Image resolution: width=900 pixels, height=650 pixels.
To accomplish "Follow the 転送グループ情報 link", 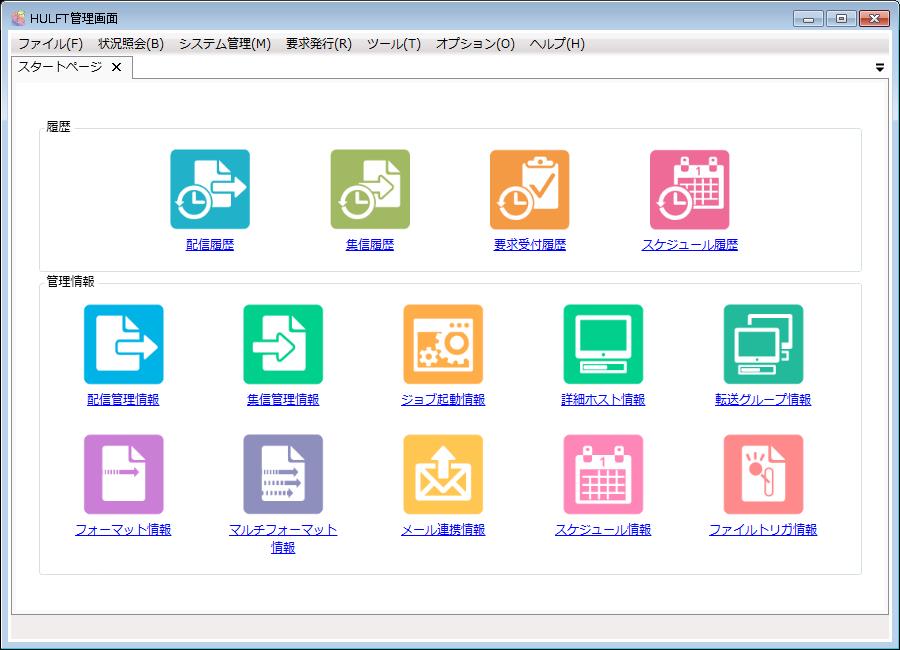I will coord(763,400).
